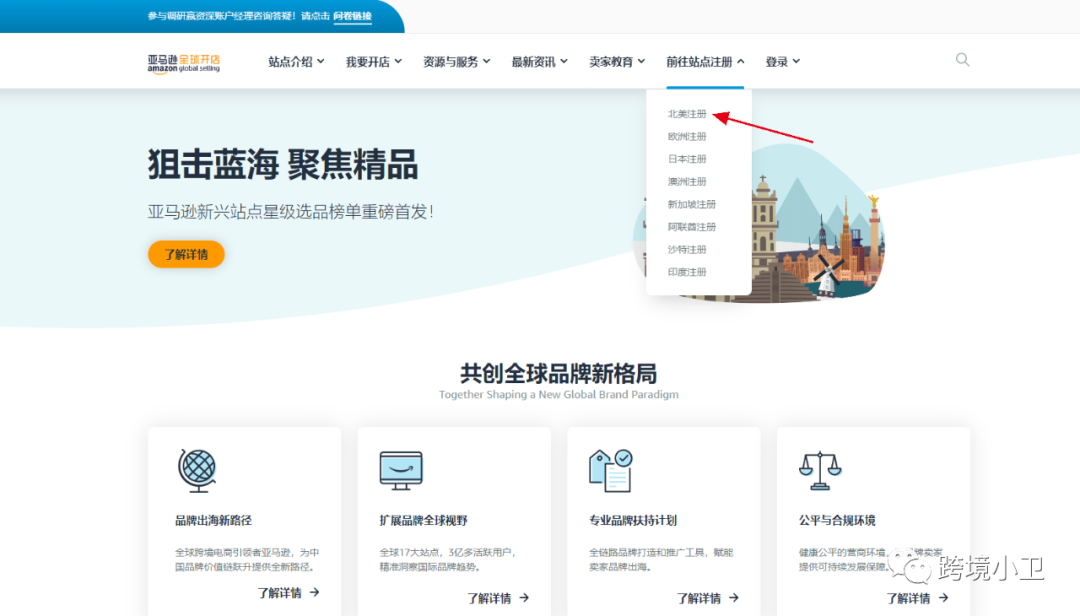
Task: Click the search magnifier icon
Action: pos(962,60)
